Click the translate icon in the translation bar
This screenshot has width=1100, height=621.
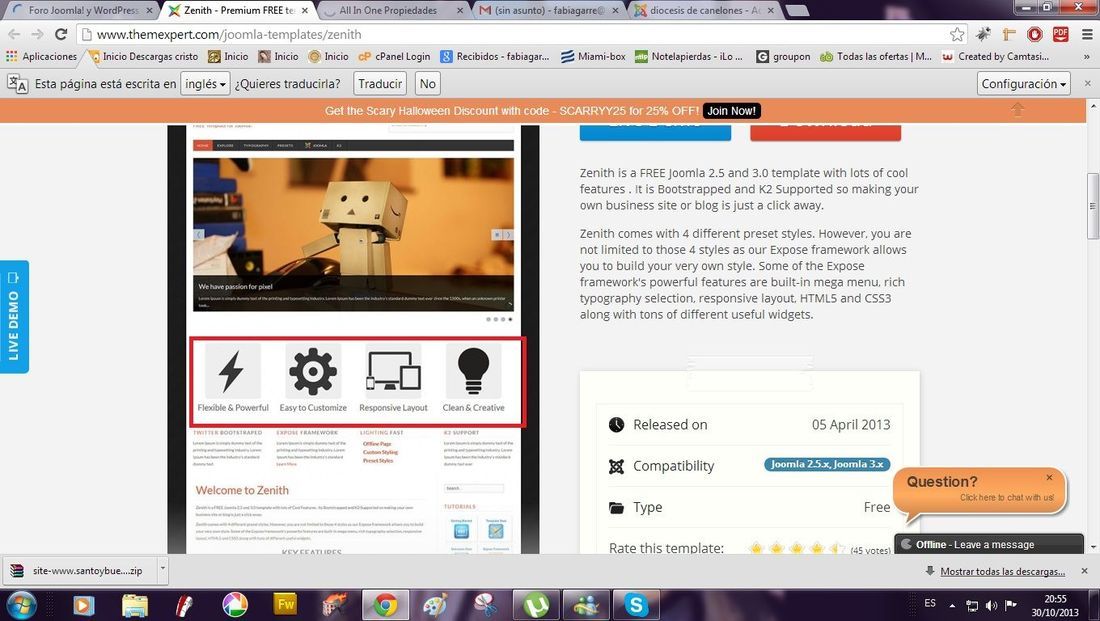[x=17, y=84]
